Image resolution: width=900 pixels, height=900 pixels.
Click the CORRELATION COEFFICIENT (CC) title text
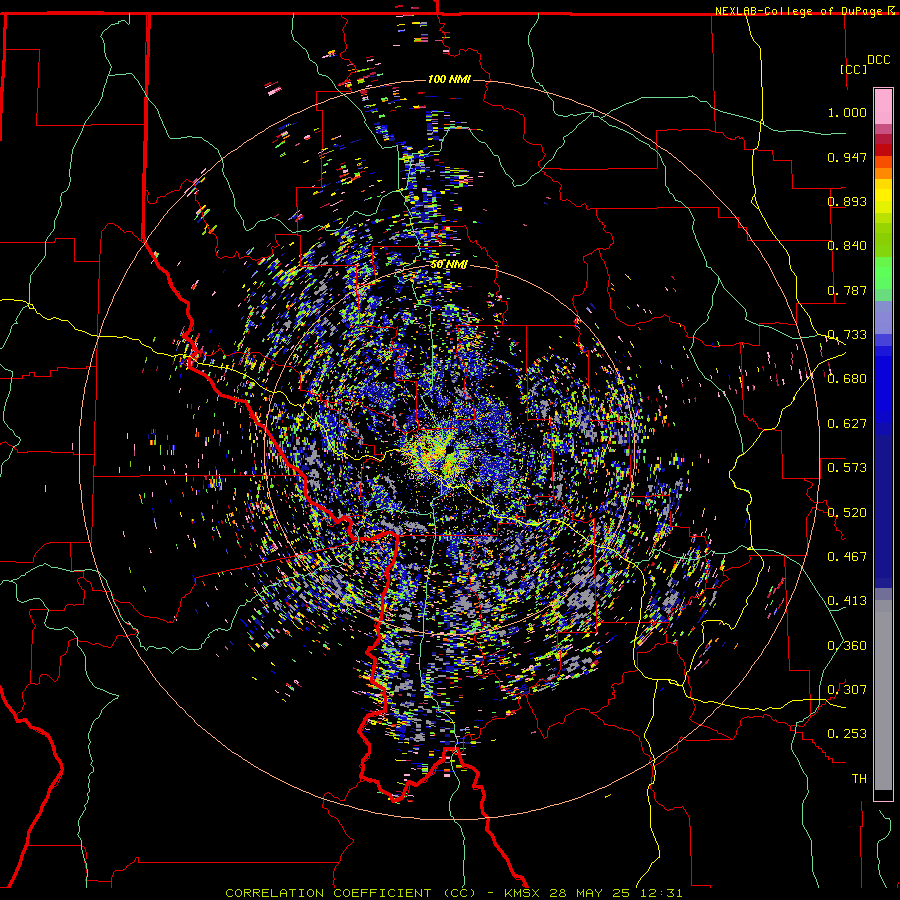tap(351, 893)
